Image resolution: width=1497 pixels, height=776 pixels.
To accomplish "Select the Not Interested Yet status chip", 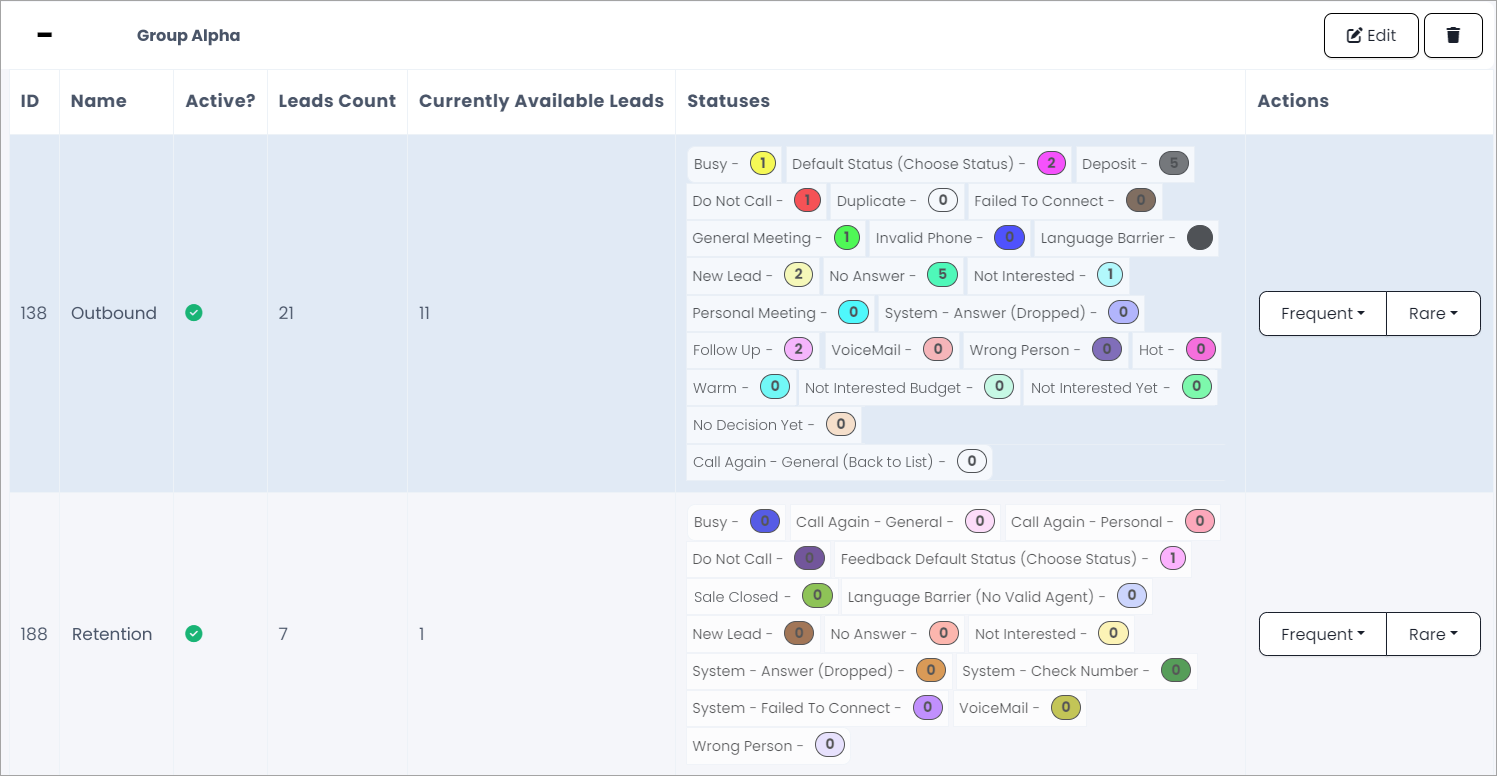I will tap(1120, 387).
